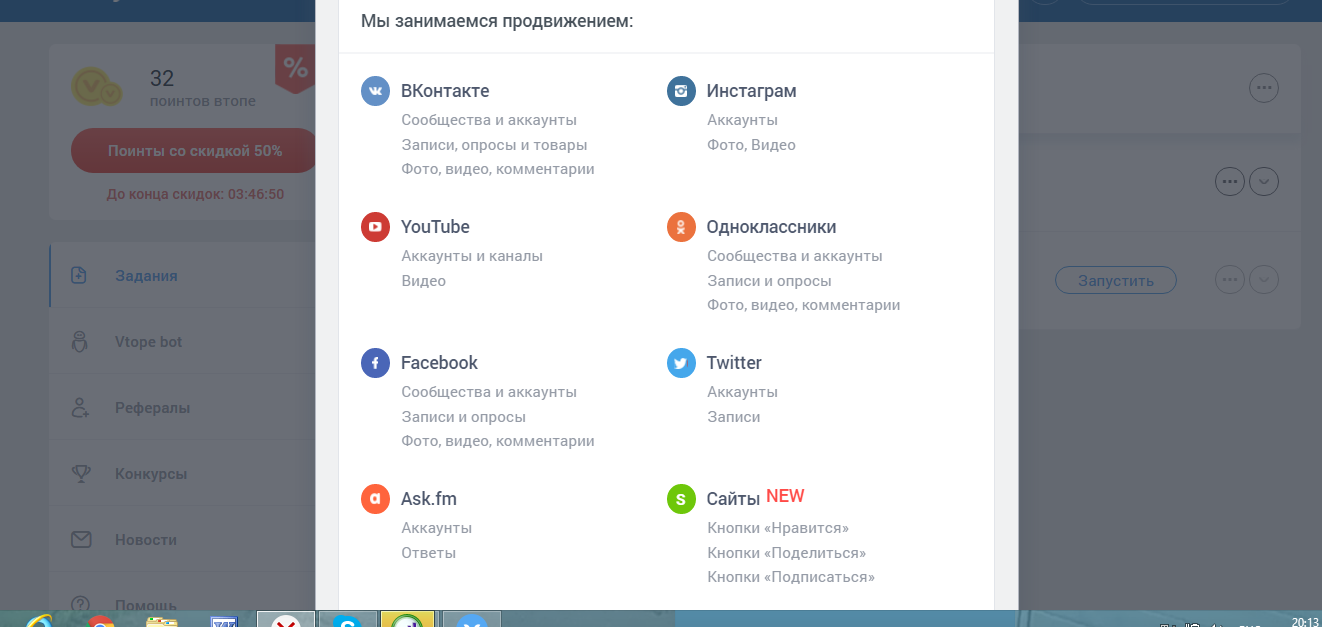
Task: Open Конкурсы with trophy icon
Action: (x=183, y=474)
